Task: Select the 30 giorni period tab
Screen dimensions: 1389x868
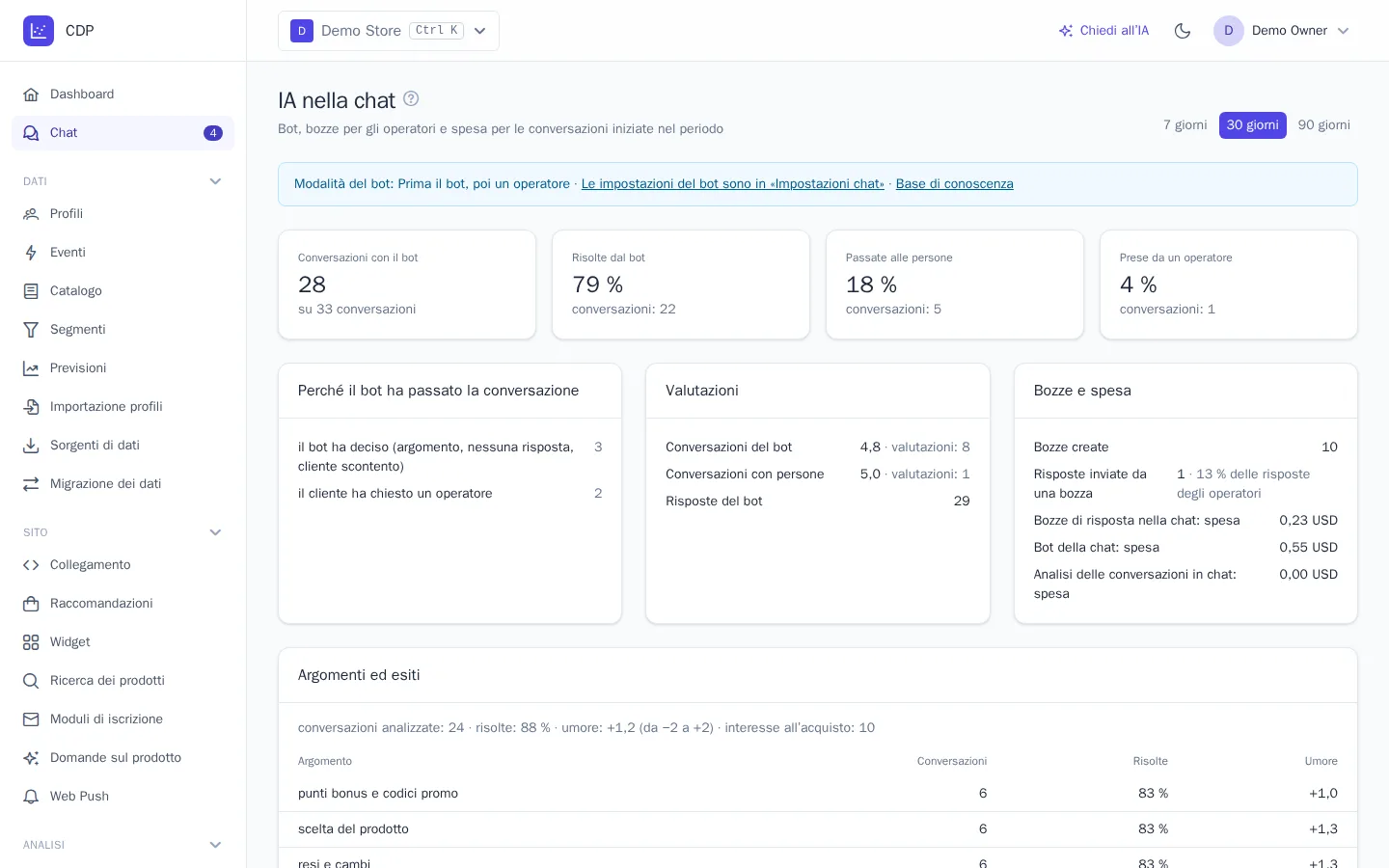Action: pyautogui.click(x=1253, y=125)
